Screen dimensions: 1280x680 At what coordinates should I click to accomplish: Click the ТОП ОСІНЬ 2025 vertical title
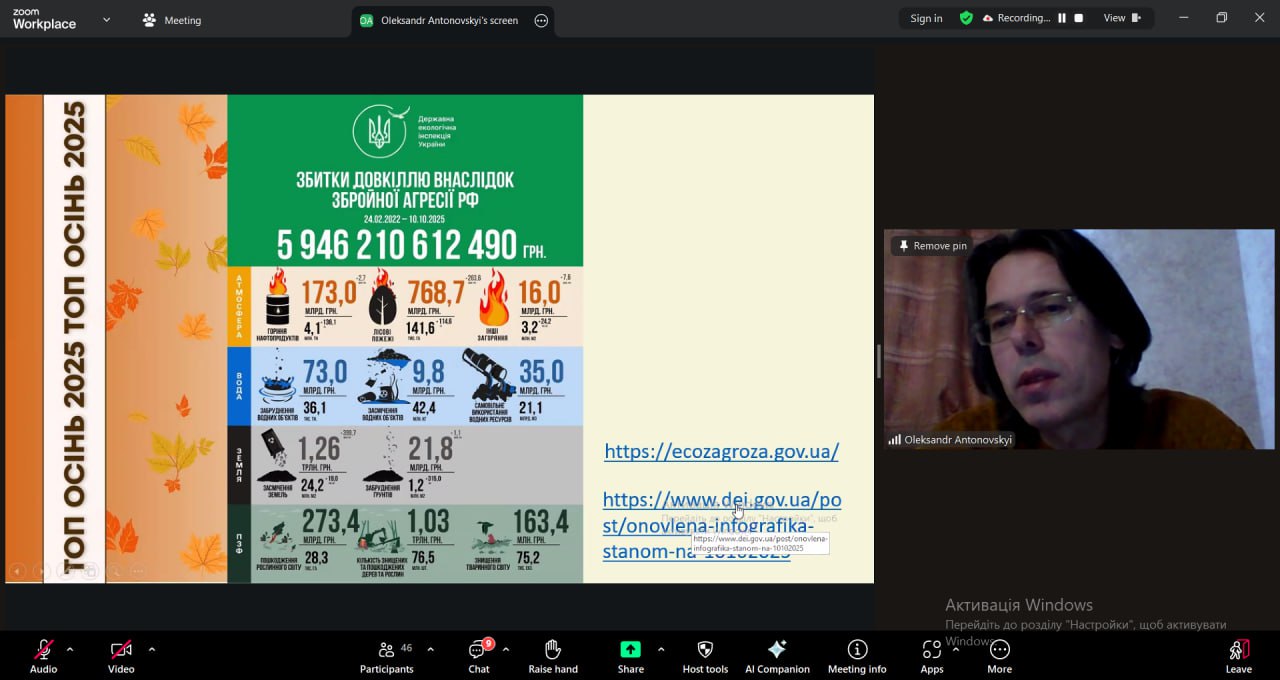tap(75, 339)
